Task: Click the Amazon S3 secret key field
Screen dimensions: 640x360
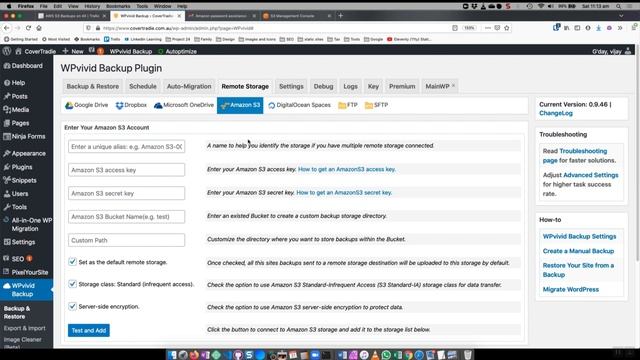Action: (x=127, y=193)
